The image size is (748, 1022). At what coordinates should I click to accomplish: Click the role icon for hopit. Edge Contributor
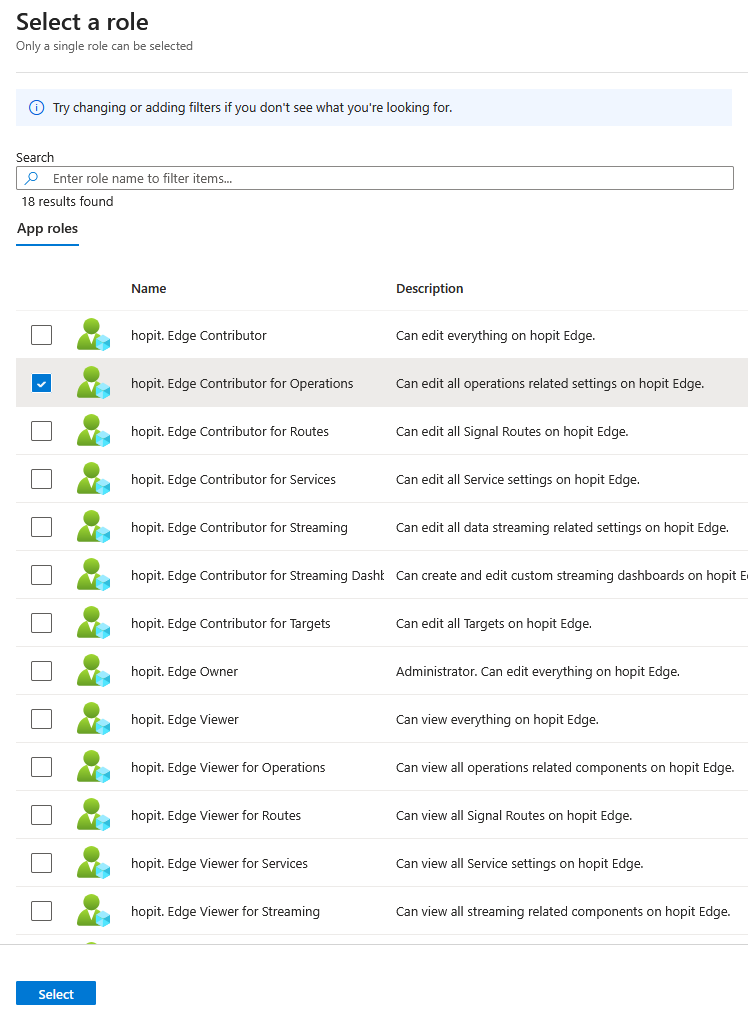click(x=93, y=335)
